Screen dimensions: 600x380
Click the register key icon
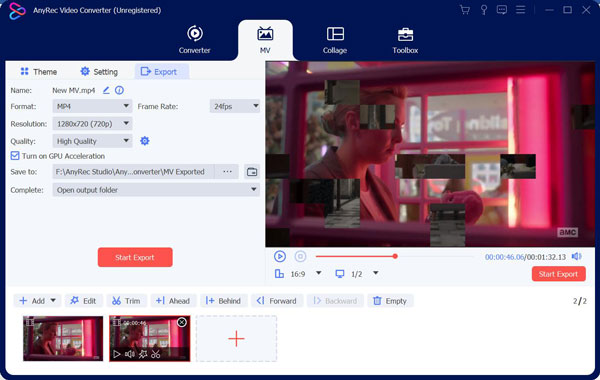point(484,10)
